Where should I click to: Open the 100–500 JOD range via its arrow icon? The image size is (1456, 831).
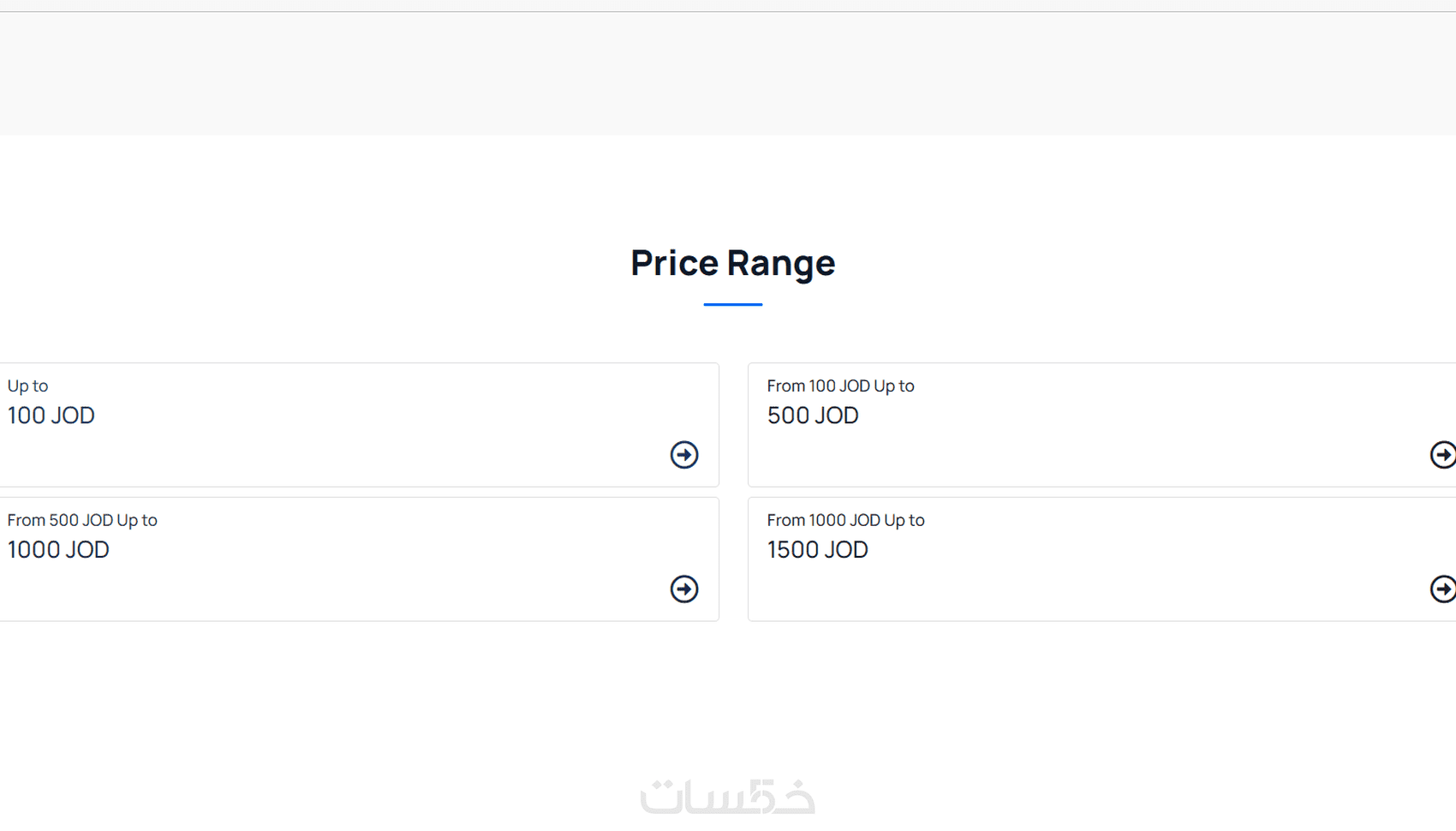coord(1443,455)
